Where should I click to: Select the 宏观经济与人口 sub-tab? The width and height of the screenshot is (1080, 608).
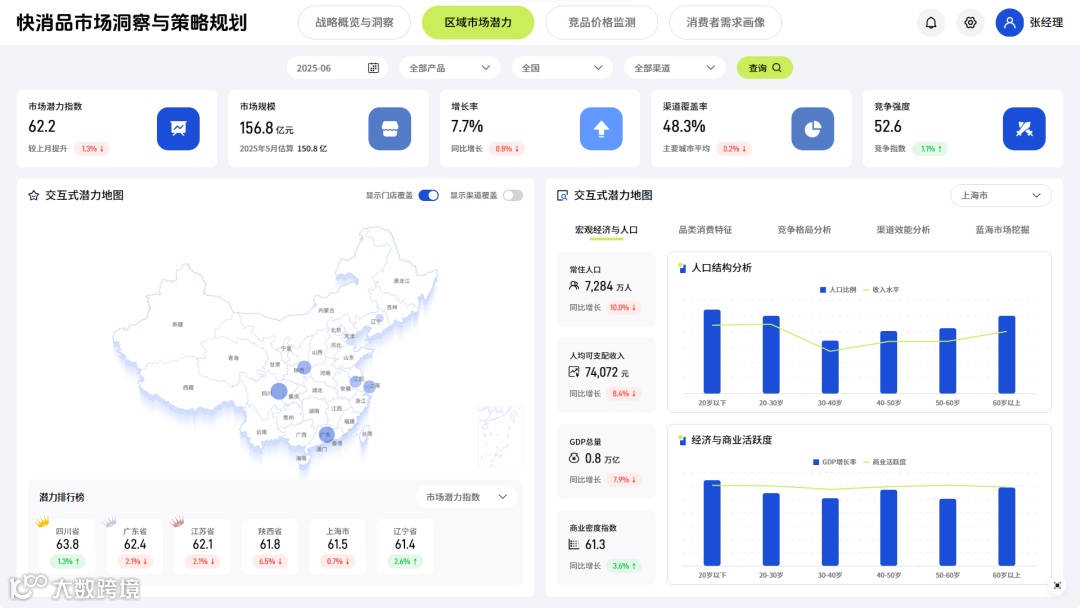point(606,230)
